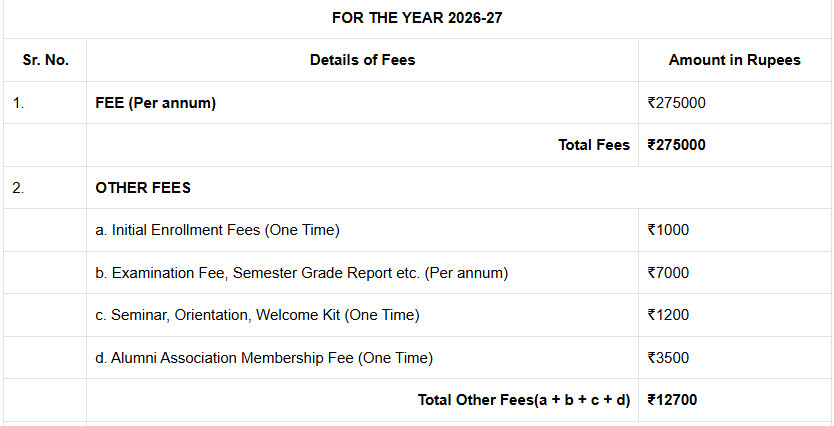Select the "Amount in Rupees" column header
This screenshot has width=834, height=426.
coord(734,60)
